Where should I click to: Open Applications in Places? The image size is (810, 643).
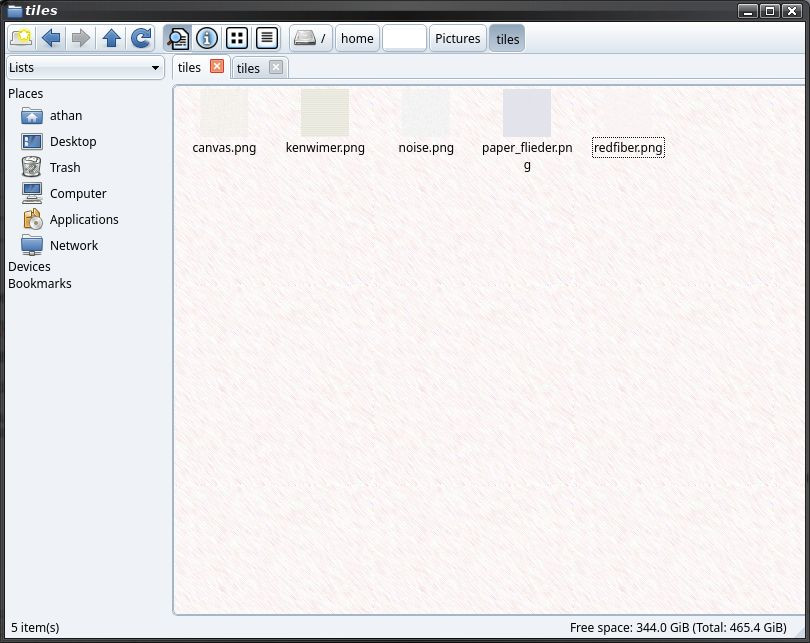(70, 219)
